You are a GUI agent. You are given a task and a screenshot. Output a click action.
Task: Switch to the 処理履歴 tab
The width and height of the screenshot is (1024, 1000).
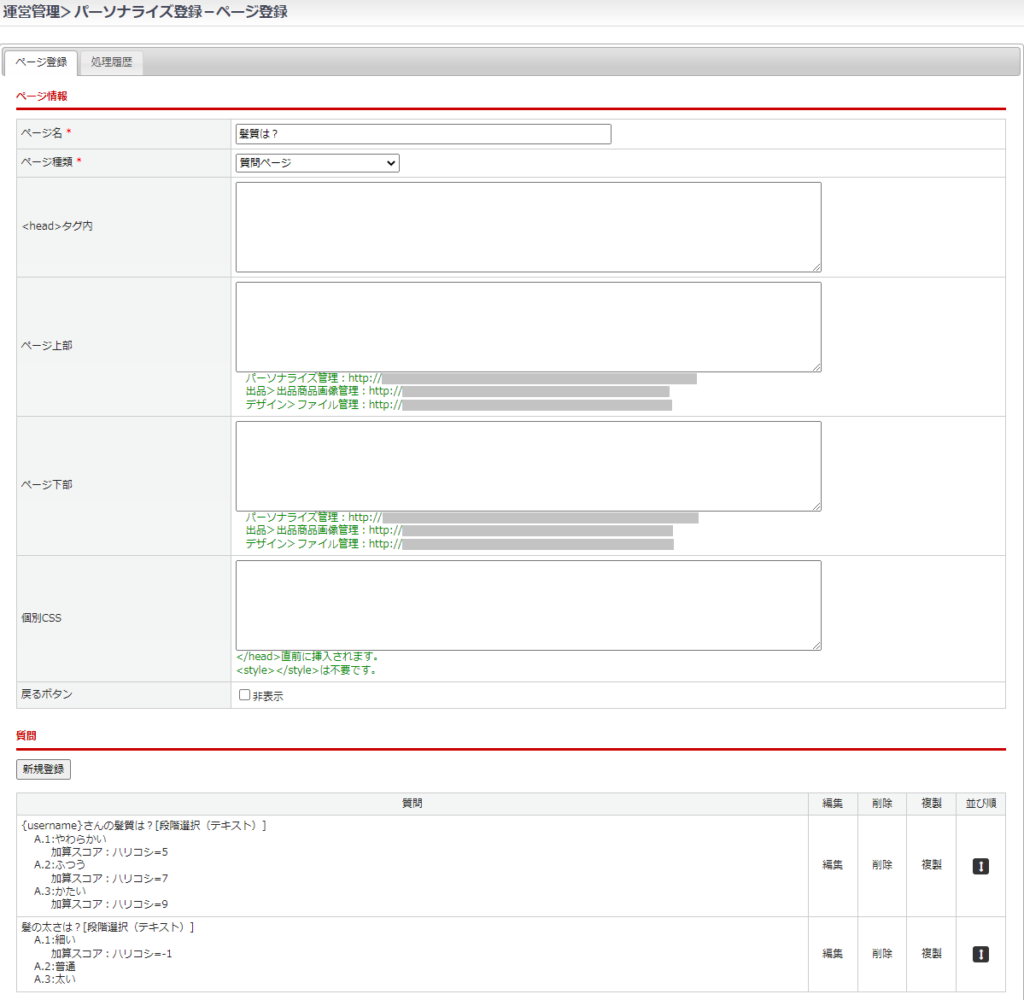[111, 62]
